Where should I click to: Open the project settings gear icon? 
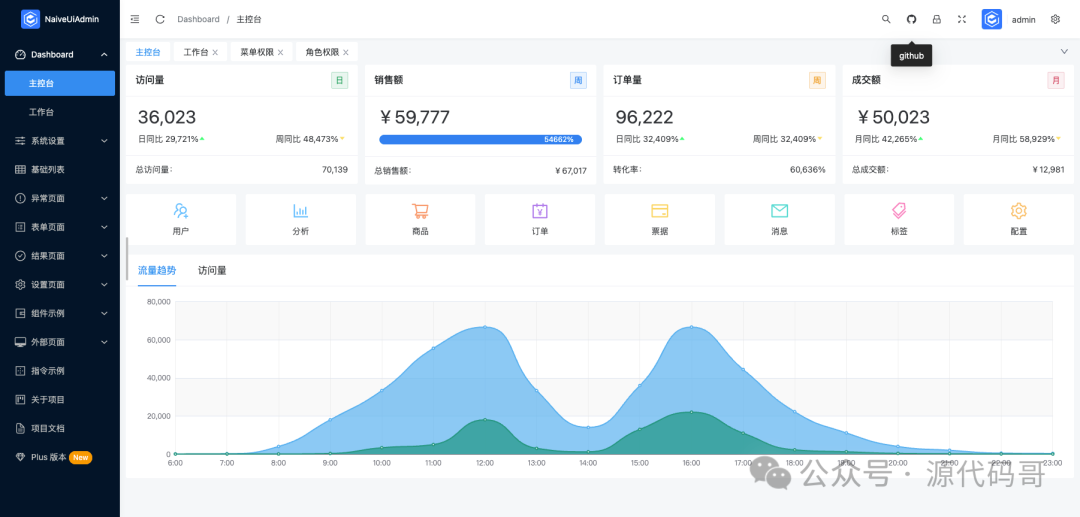pos(1055,19)
